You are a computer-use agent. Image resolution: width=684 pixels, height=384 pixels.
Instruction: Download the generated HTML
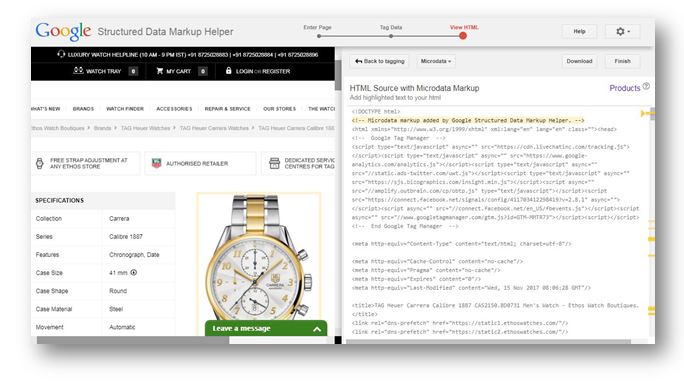(579, 61)
